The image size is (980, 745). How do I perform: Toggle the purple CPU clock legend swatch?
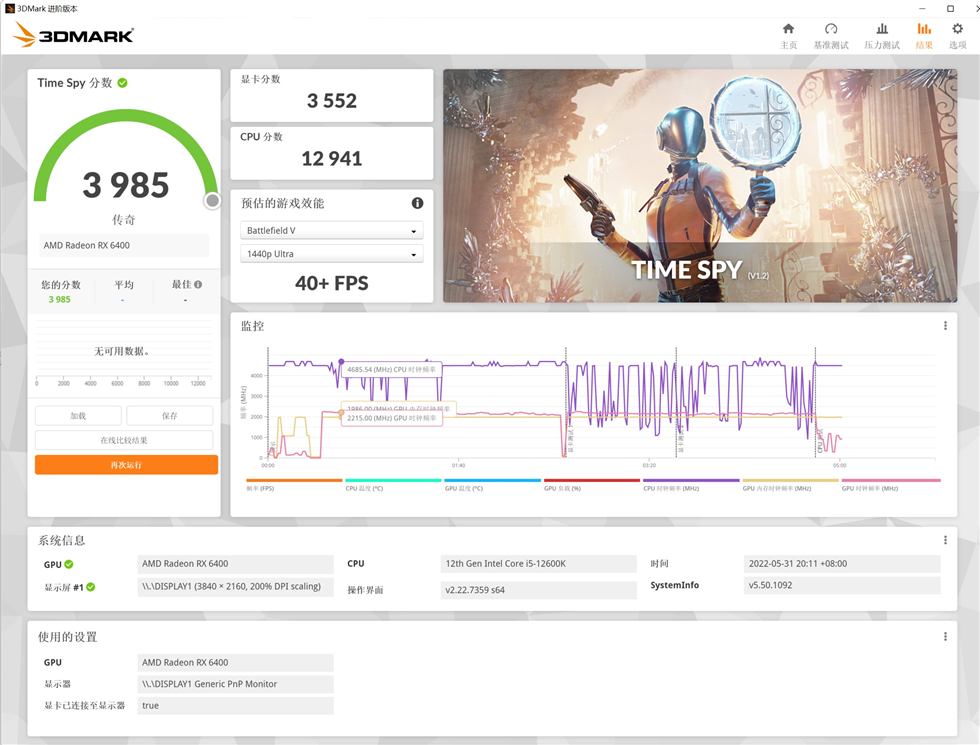pyautogui.click(x=691, y=481)
